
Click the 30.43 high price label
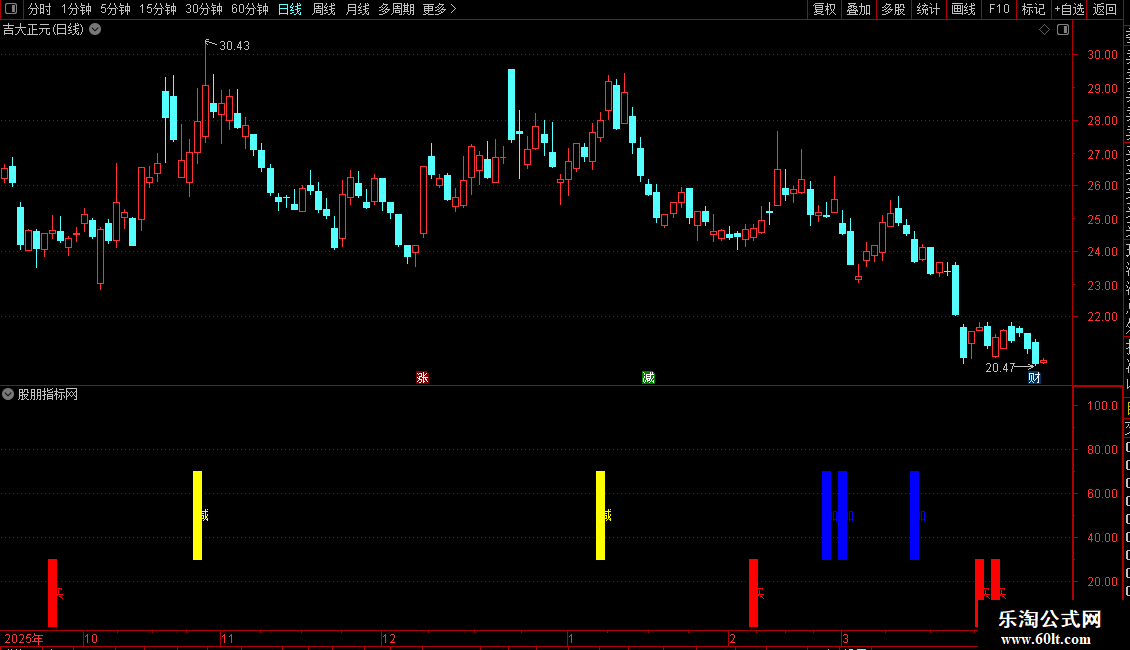(x=234, y=45)
